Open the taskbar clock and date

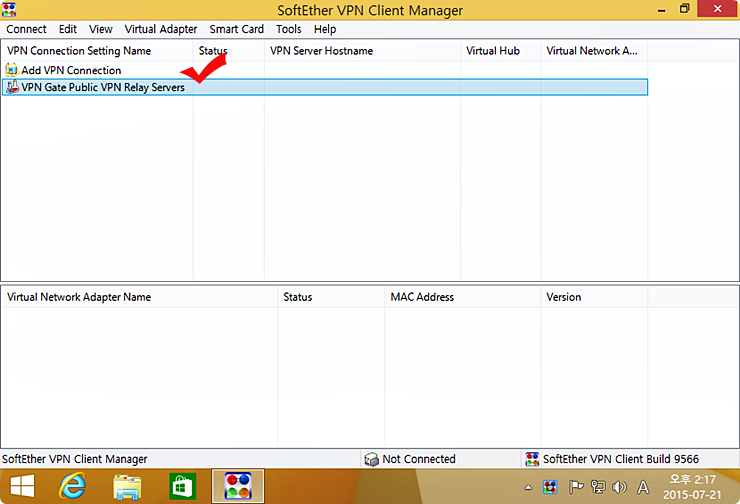pos(692,487)
